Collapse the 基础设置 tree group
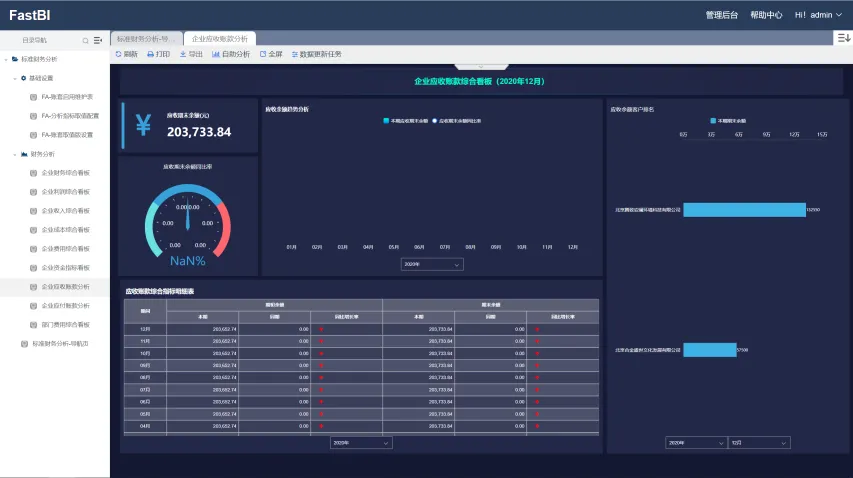 pyautogui.click(x=15, y=78)
